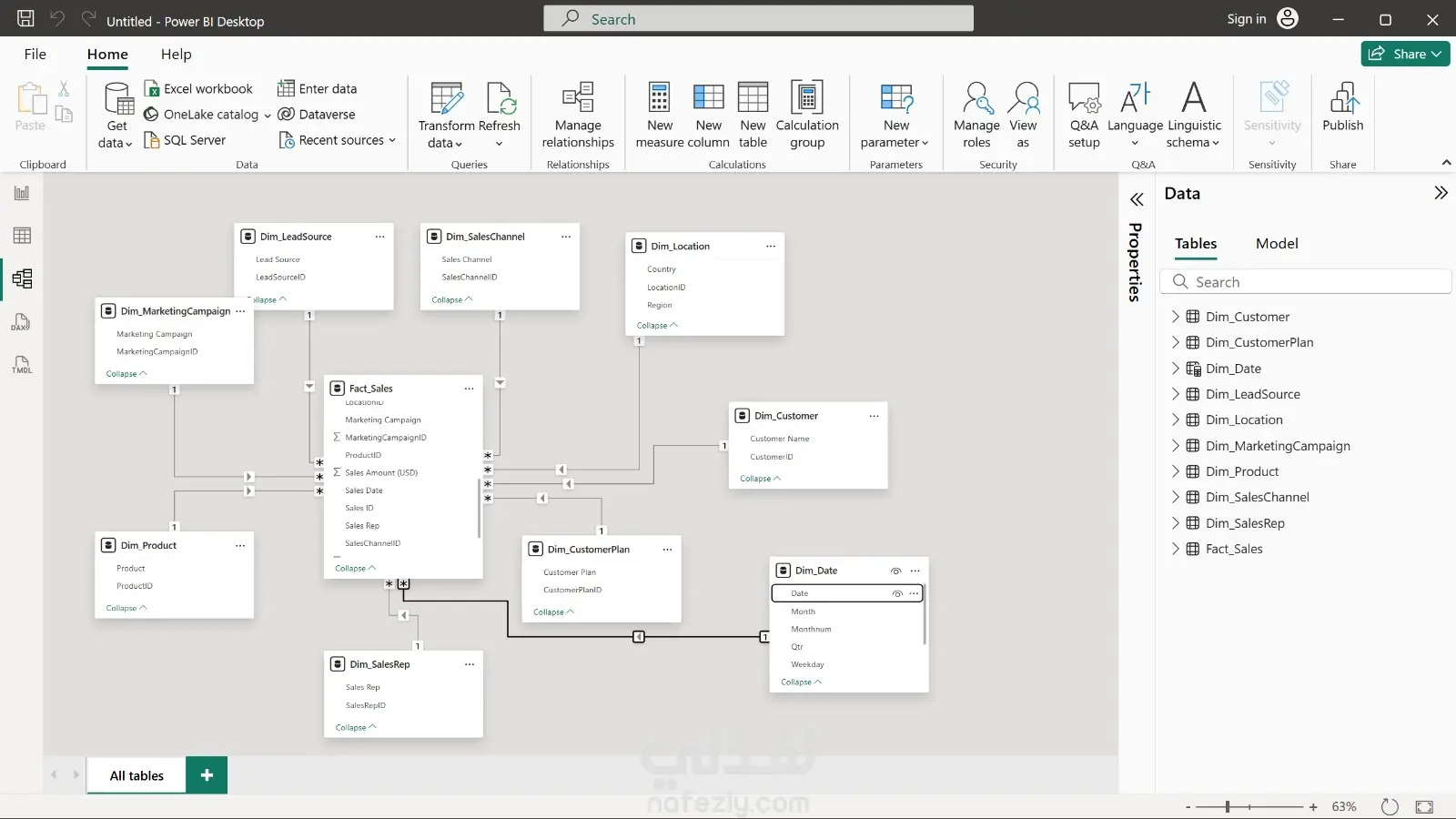The width and height of the screenshot is (1456, 819).
Task: Create a New measure
Action: (x=660, y=115)
